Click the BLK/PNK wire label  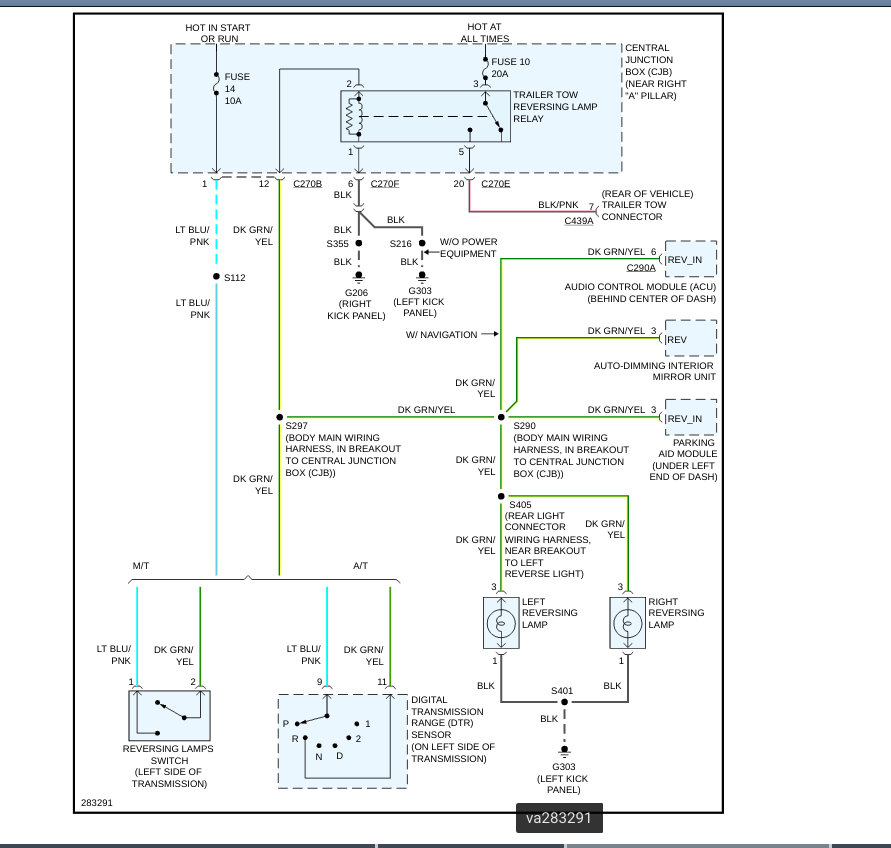click(x=558, y=205)
